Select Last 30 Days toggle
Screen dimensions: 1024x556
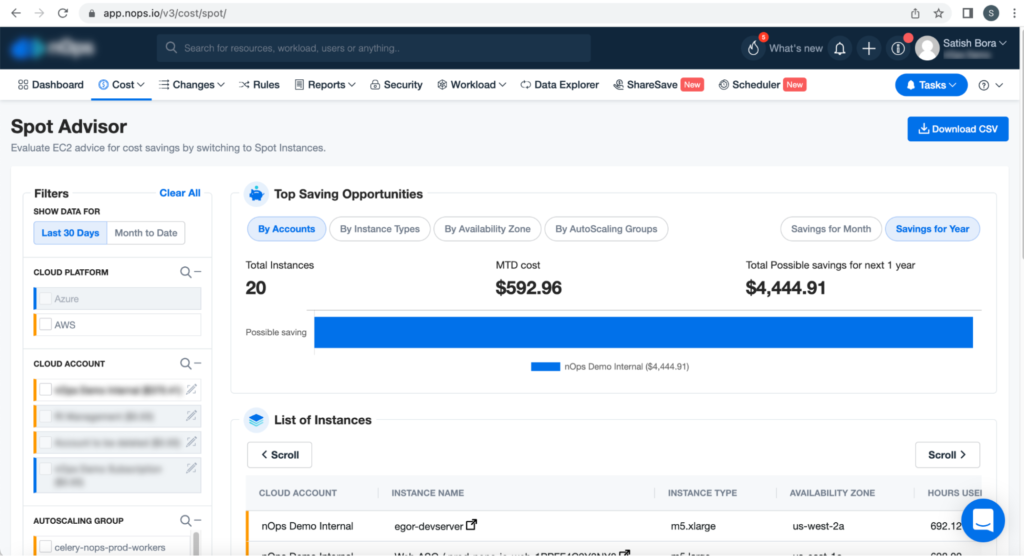pos(70,233)
